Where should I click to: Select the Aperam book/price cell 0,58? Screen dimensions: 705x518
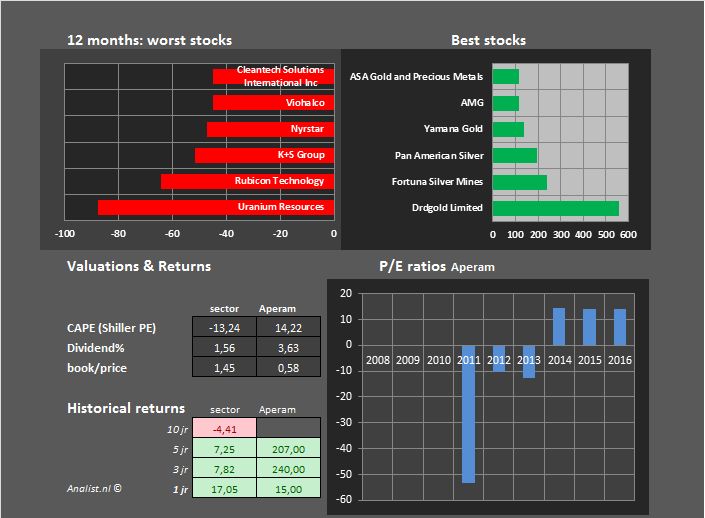289,367
